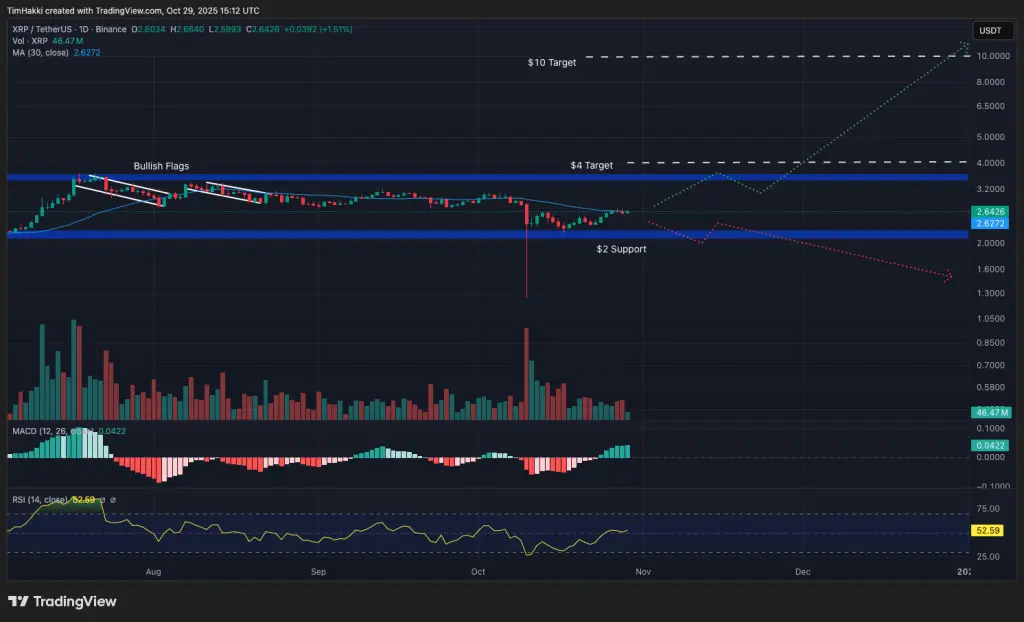Toggle the USDT price unit display

(991, 30)
